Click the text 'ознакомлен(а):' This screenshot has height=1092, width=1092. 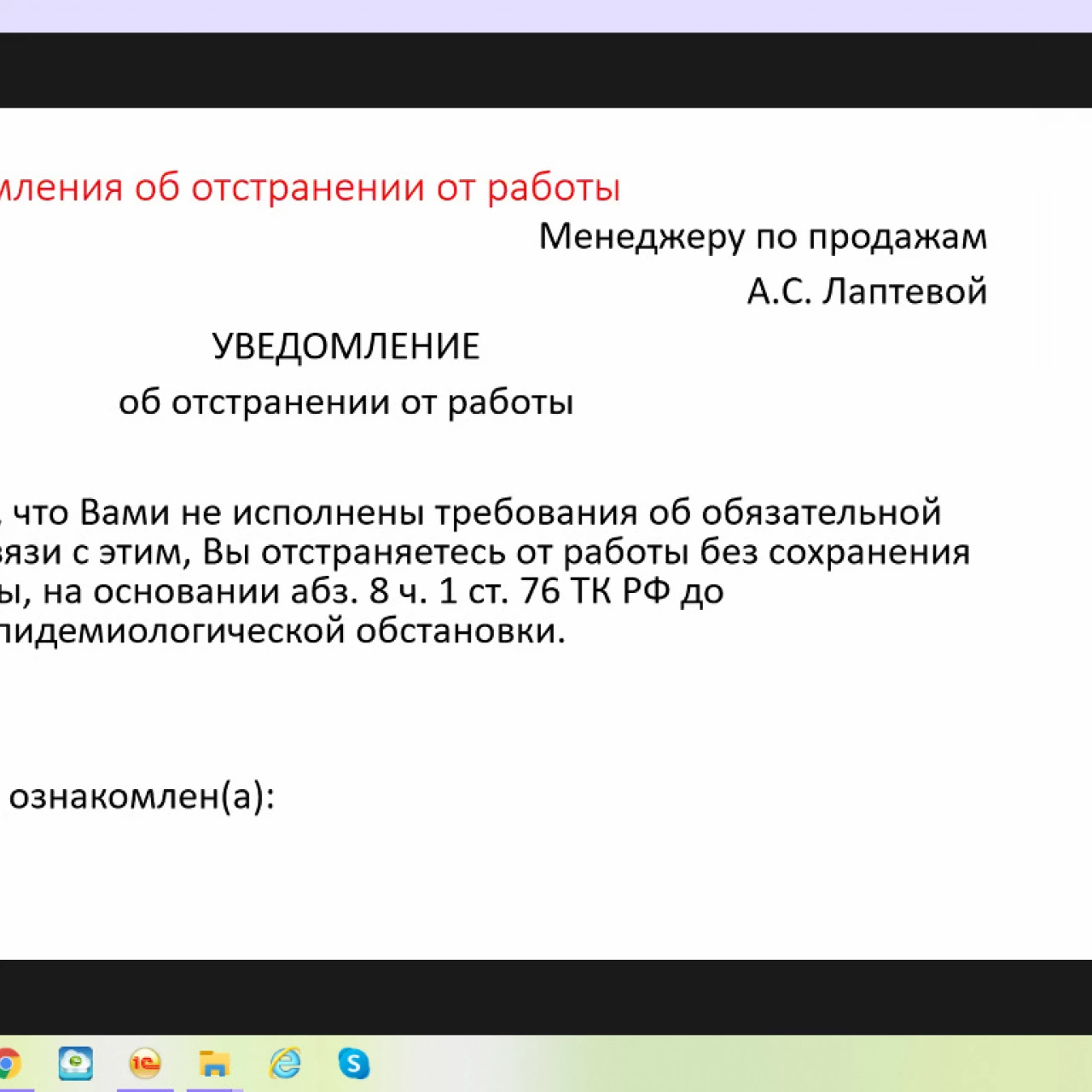point(142,796)
